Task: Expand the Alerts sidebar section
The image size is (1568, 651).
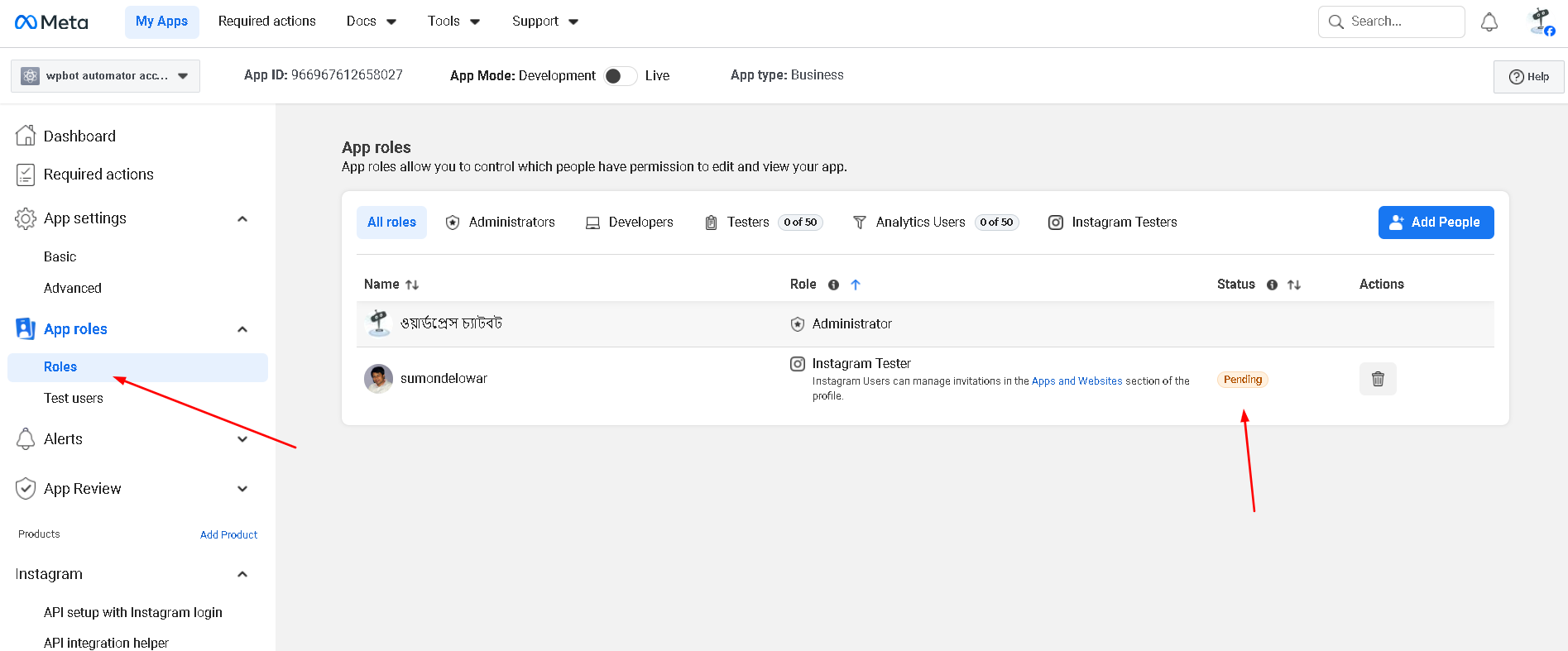Action: pyautogui.click(x=242, y=439)
